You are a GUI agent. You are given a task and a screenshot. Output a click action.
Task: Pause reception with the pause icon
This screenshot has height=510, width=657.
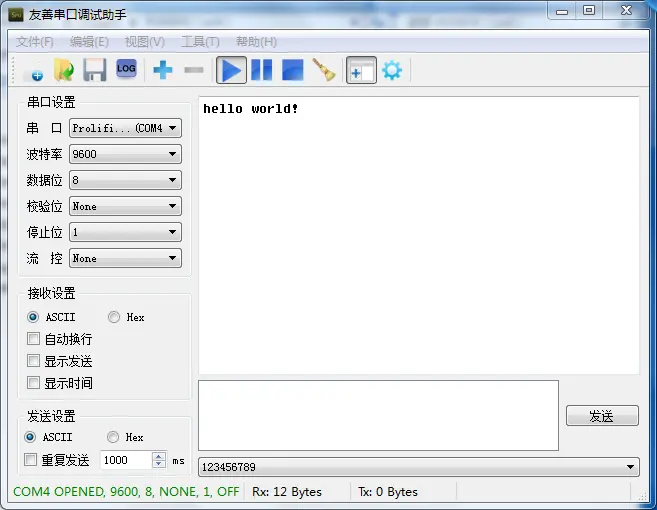point(262,70)
